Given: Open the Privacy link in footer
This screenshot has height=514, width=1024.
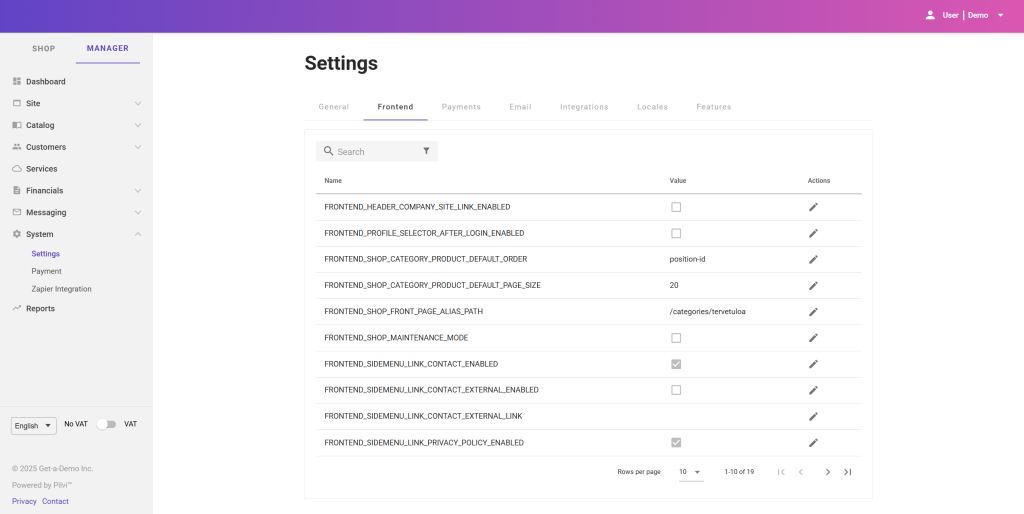Looking at the screenshot, I should point(24,501).
